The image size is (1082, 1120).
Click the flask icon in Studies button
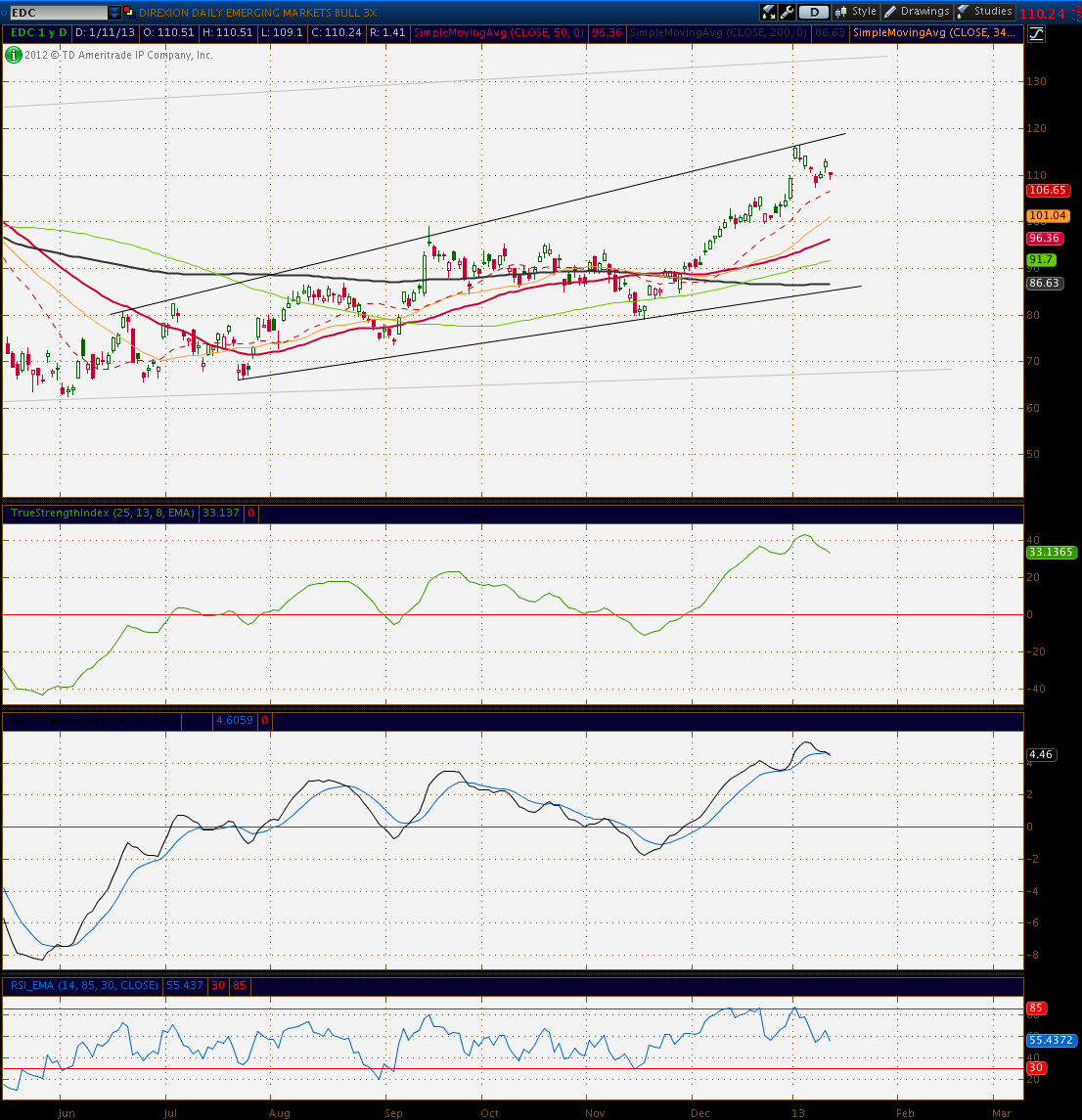pyautogui.click(x=964, y=12)
